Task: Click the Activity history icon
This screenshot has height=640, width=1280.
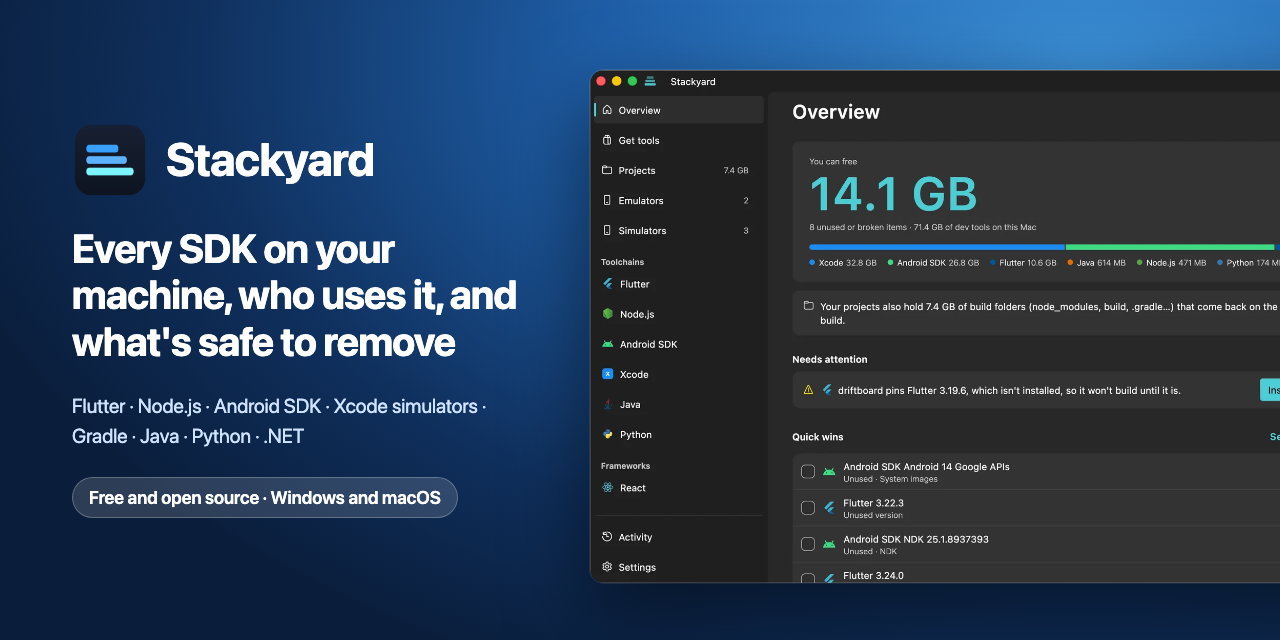Action: pos(607,537)
